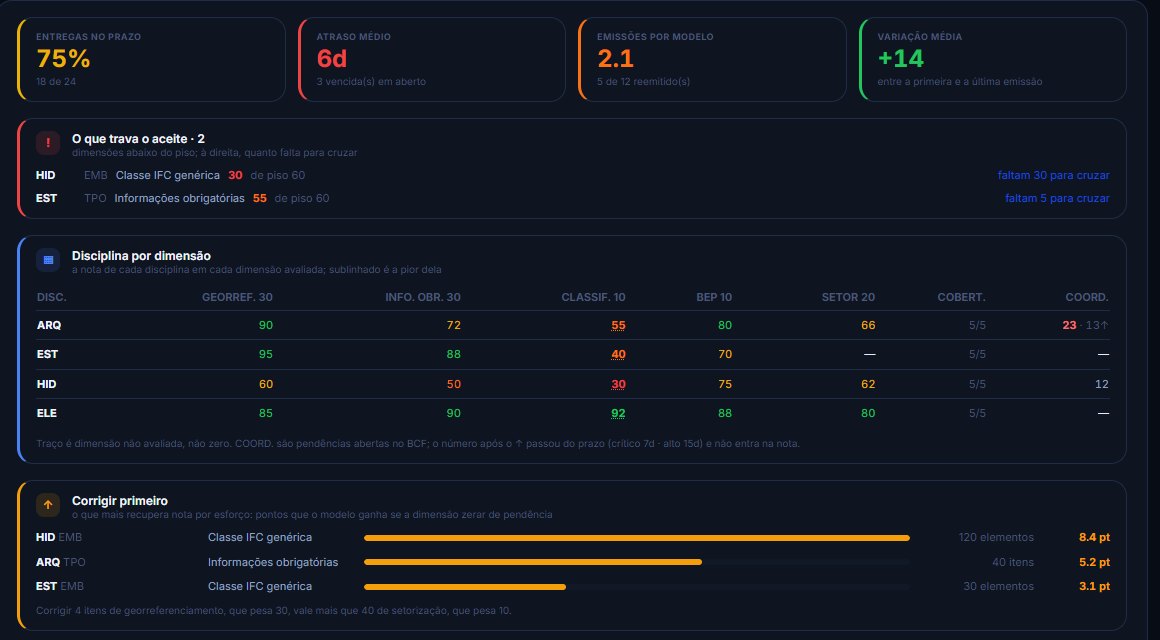
Task: Click the red 55 score in the EST blocker row
Action: tap(260, 198)
